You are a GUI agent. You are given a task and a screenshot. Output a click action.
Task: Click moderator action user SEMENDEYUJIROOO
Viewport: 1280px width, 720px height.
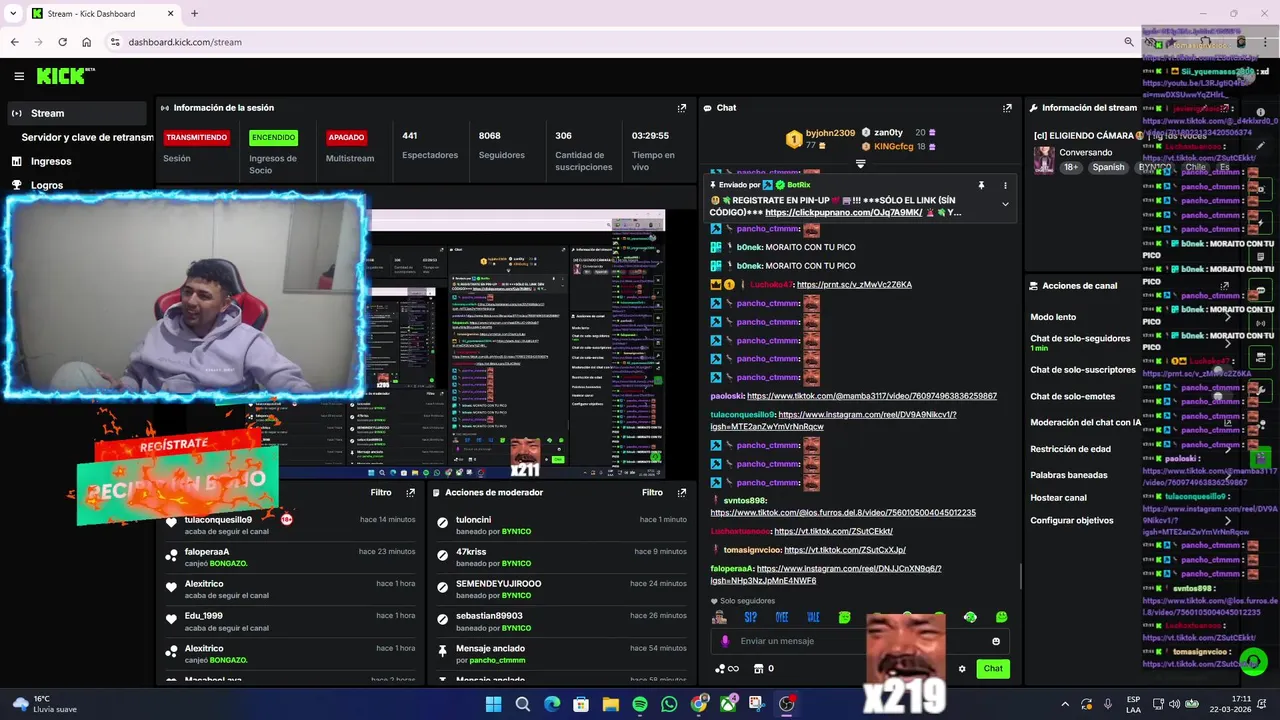[x=498, y=584]
